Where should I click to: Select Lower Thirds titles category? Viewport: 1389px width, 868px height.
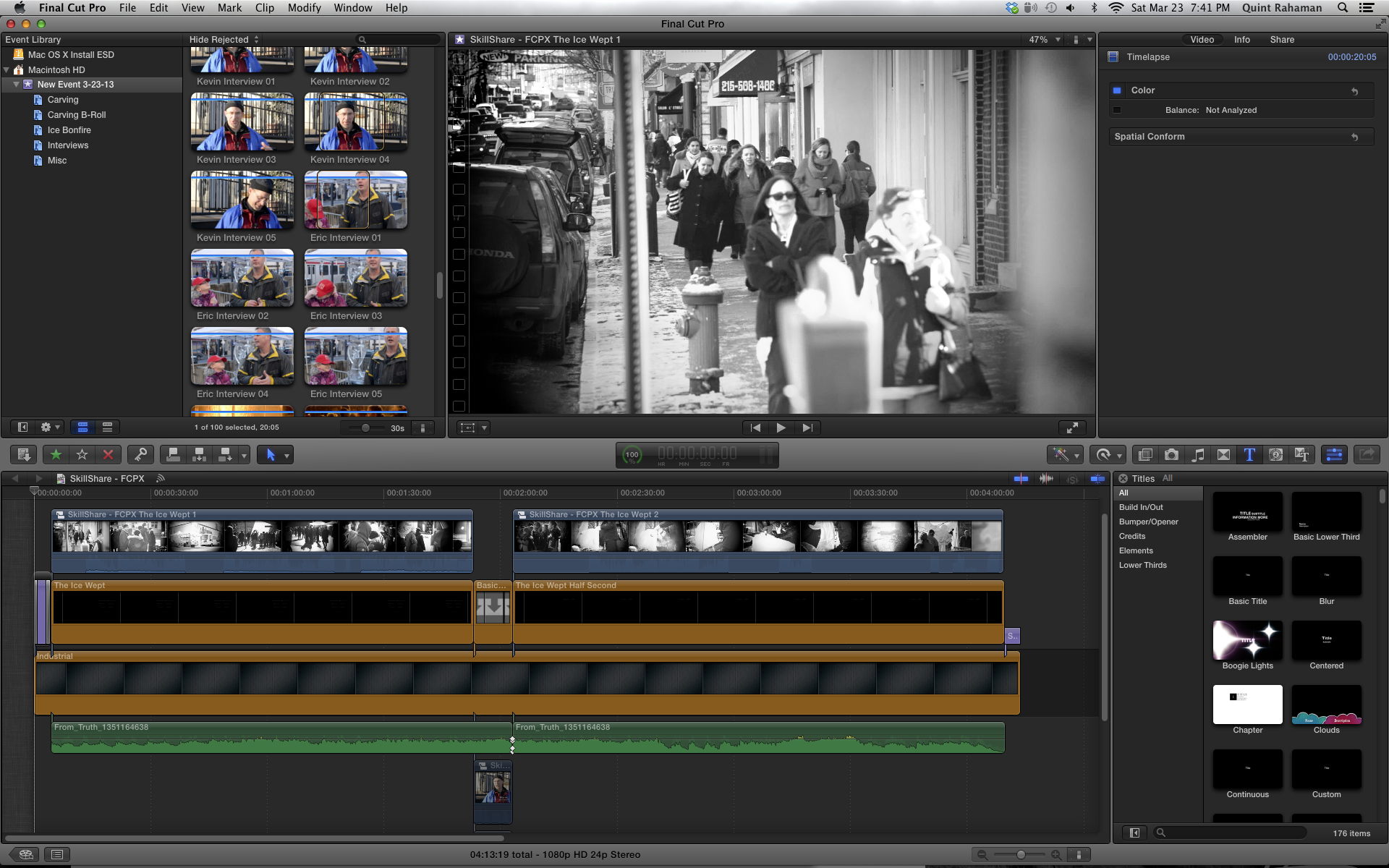[1142, 566]
